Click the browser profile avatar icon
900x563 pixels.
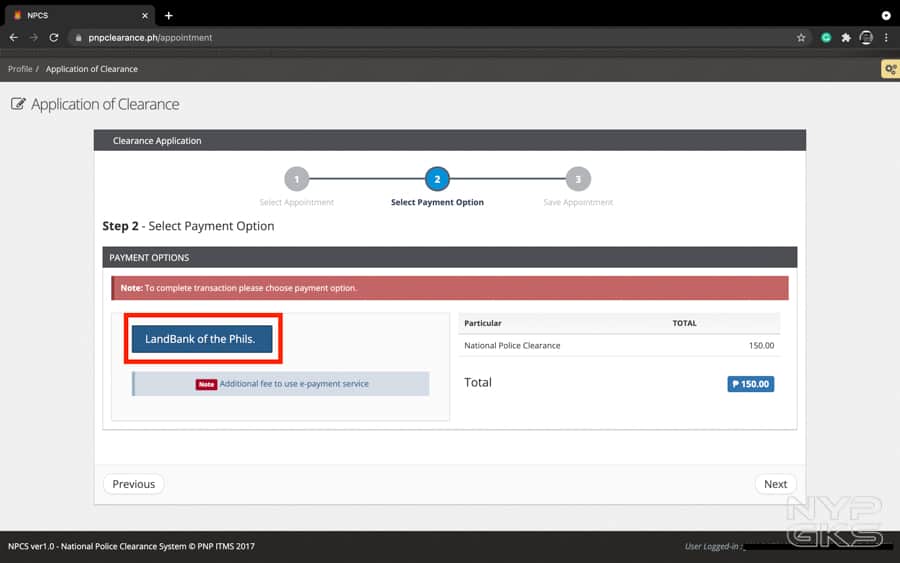point(866,38)
